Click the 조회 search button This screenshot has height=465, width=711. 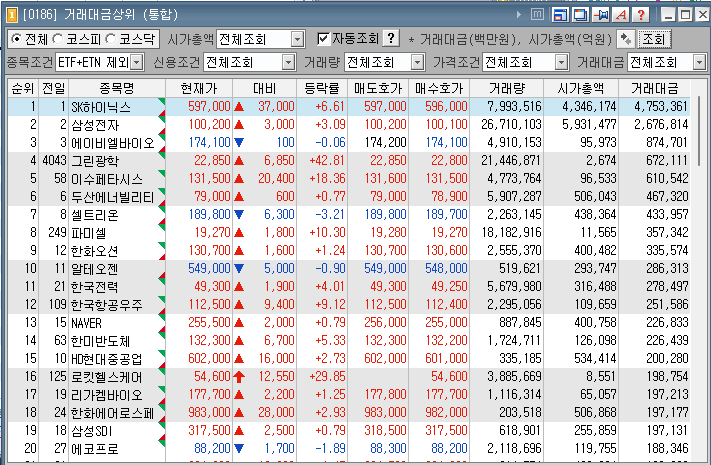point(653,39)
